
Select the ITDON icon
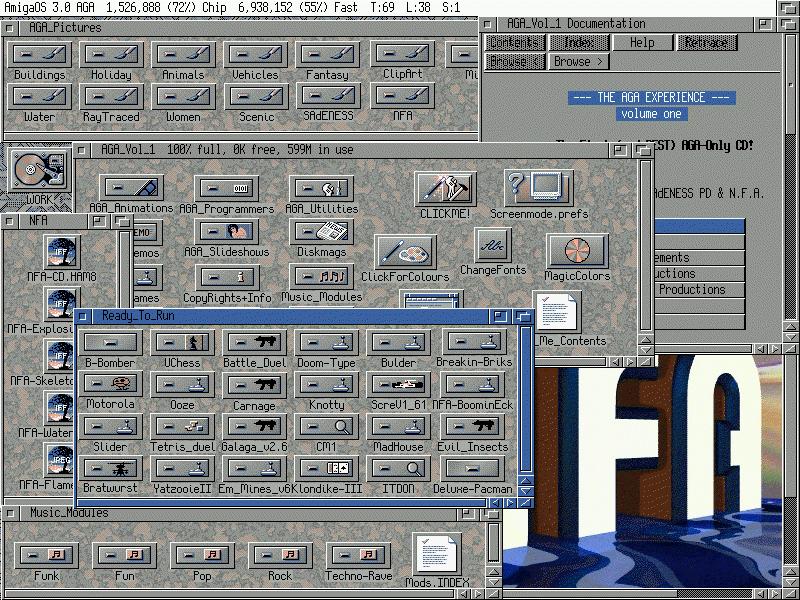(398, 468)
